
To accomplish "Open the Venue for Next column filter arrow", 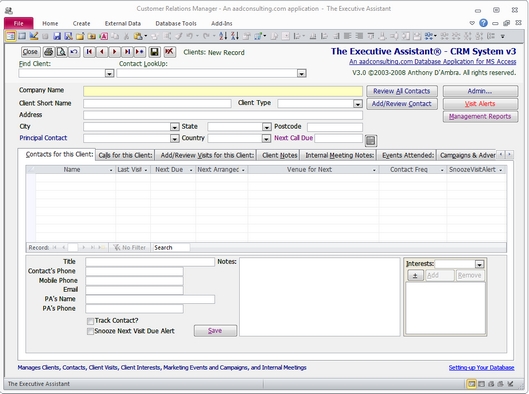I will 374,170.
